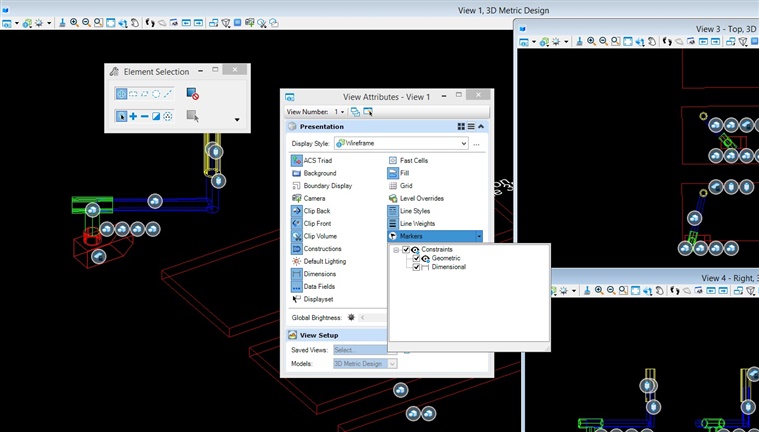Open Display Style Wireframe dropdown
The width and height of the screenshot is (759, 432).
pyautogui.click(x=401, y=143)
